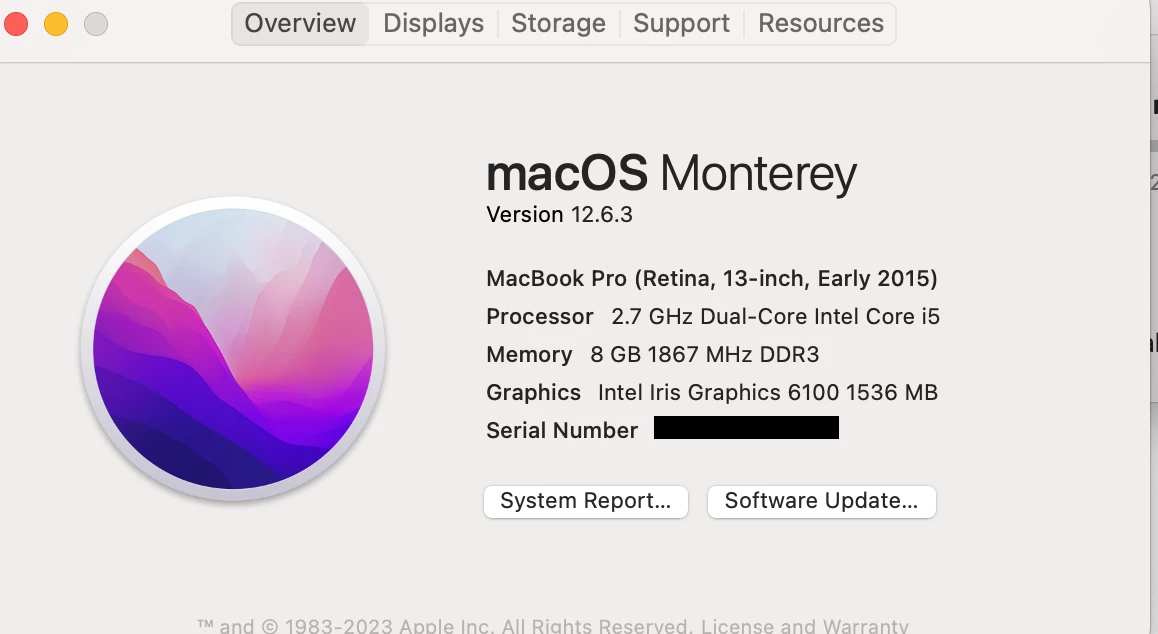Show the Resources tab
The height and width of the screenshot is (634, 1158).
820,24
